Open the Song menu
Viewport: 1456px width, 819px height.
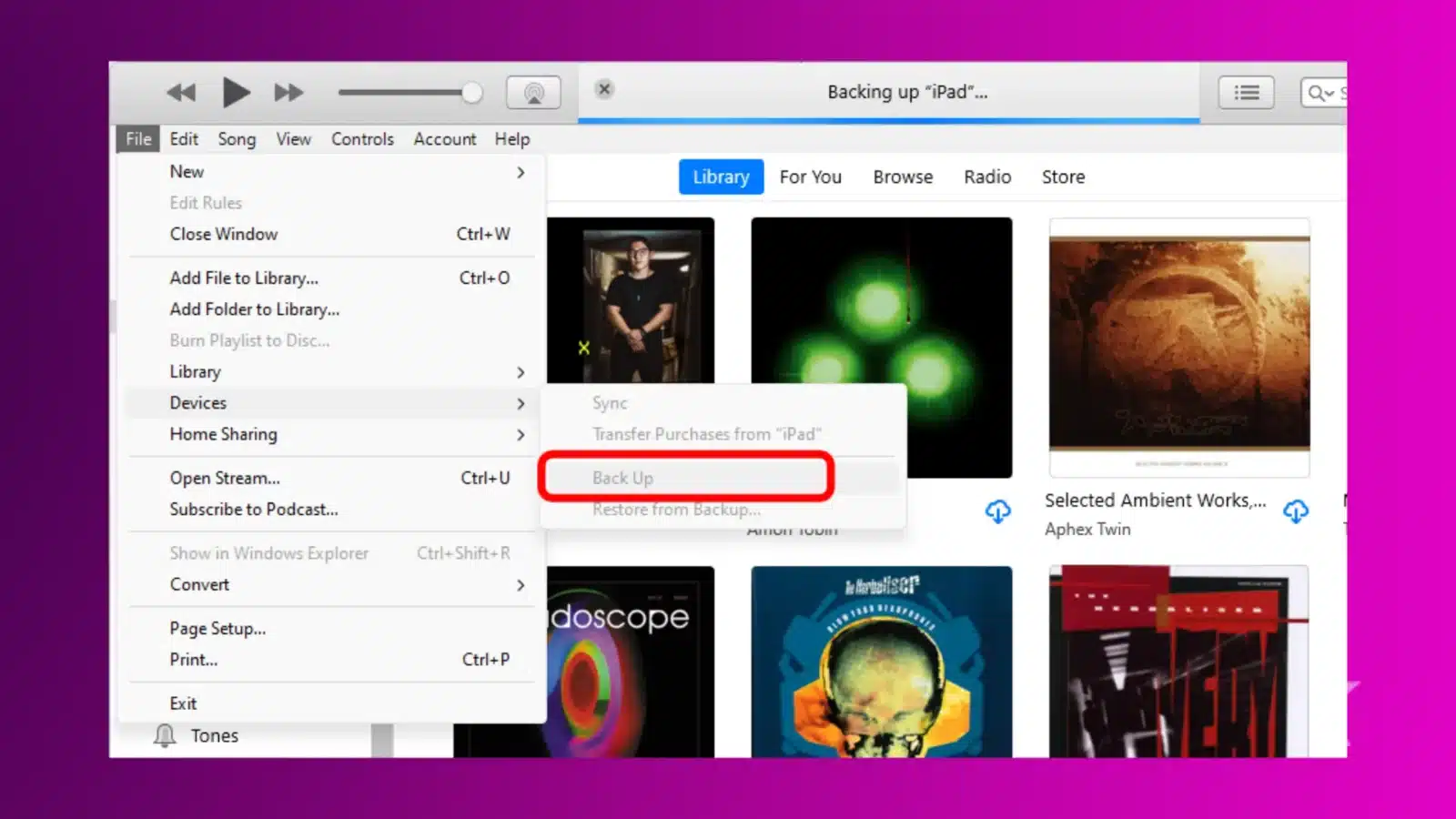pos(237,139)
